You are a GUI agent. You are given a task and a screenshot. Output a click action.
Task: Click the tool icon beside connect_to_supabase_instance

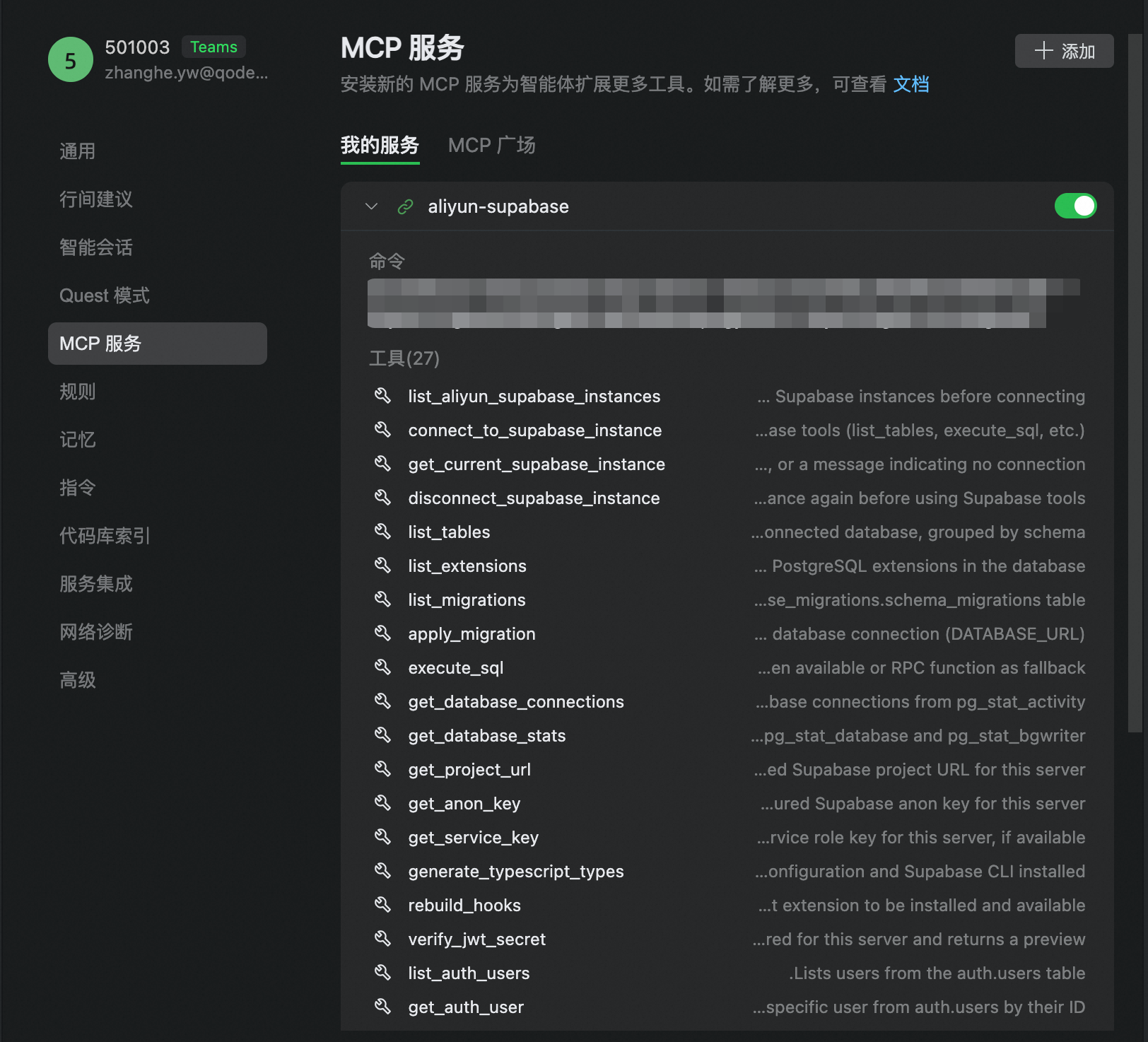click(x=382, y=429)
